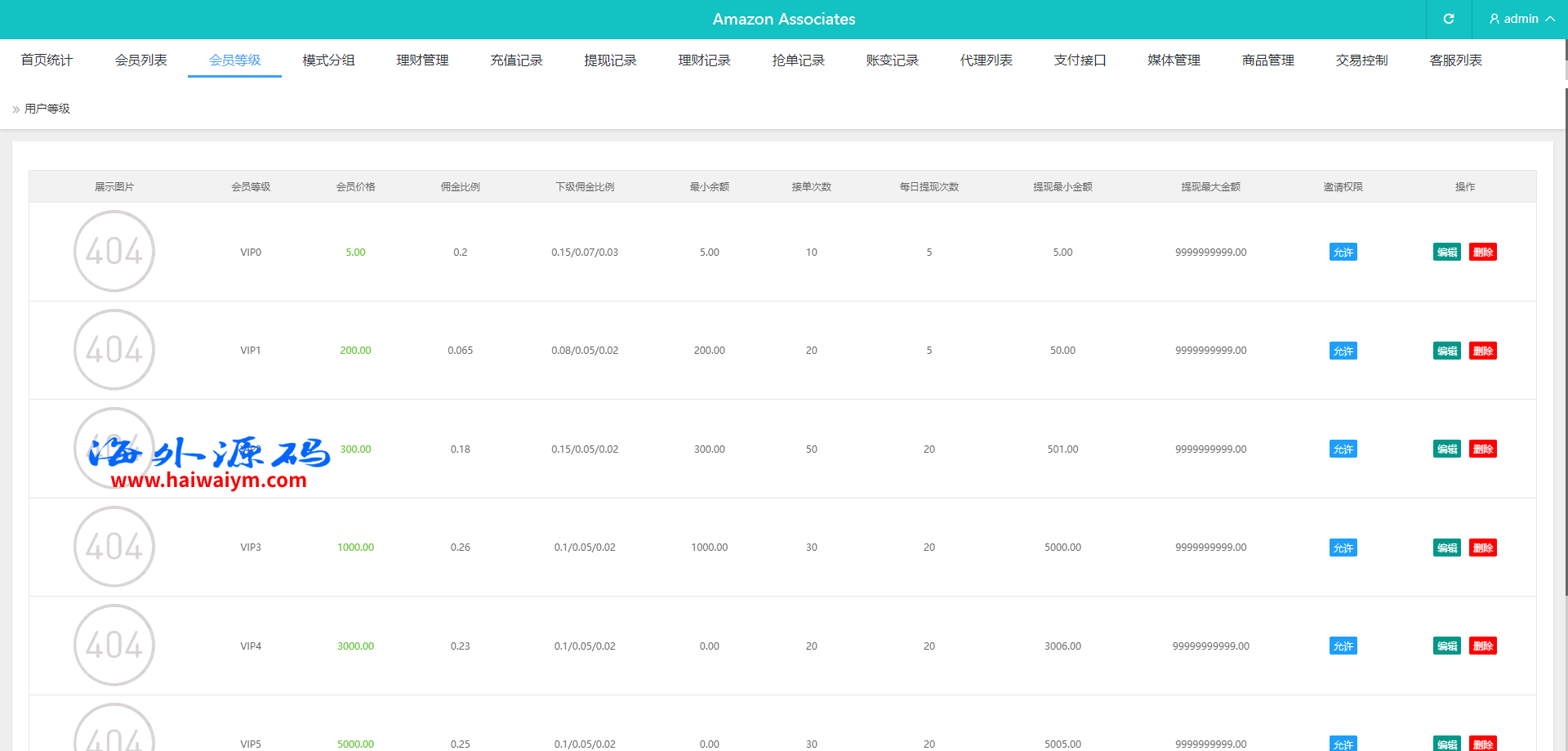1568x751 pixels.
Task: Toggle VIP1 invite permission 允许 badge
Action: [x=1343, y=351]
